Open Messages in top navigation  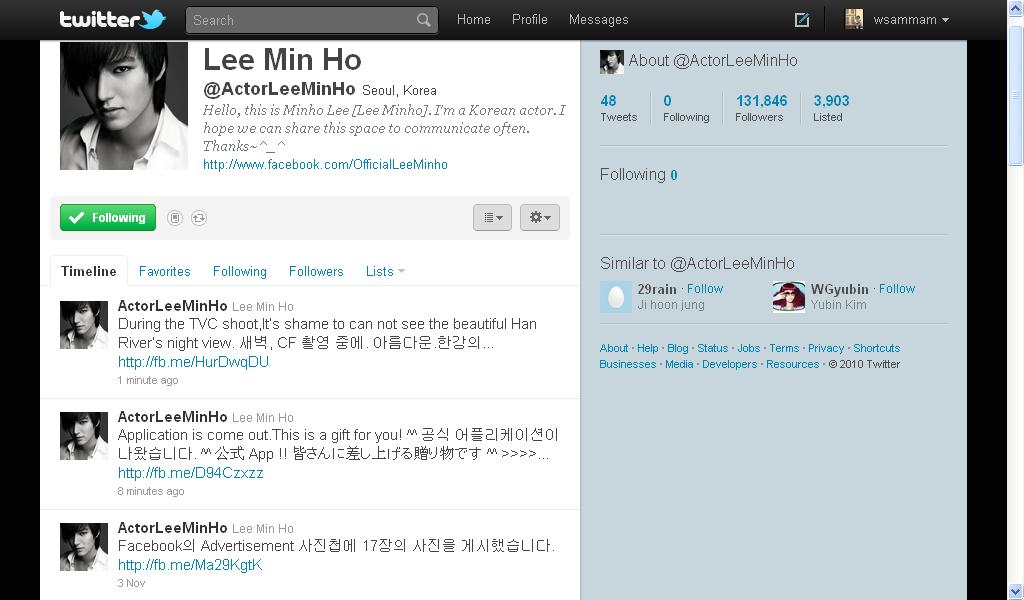click(598, 20)
